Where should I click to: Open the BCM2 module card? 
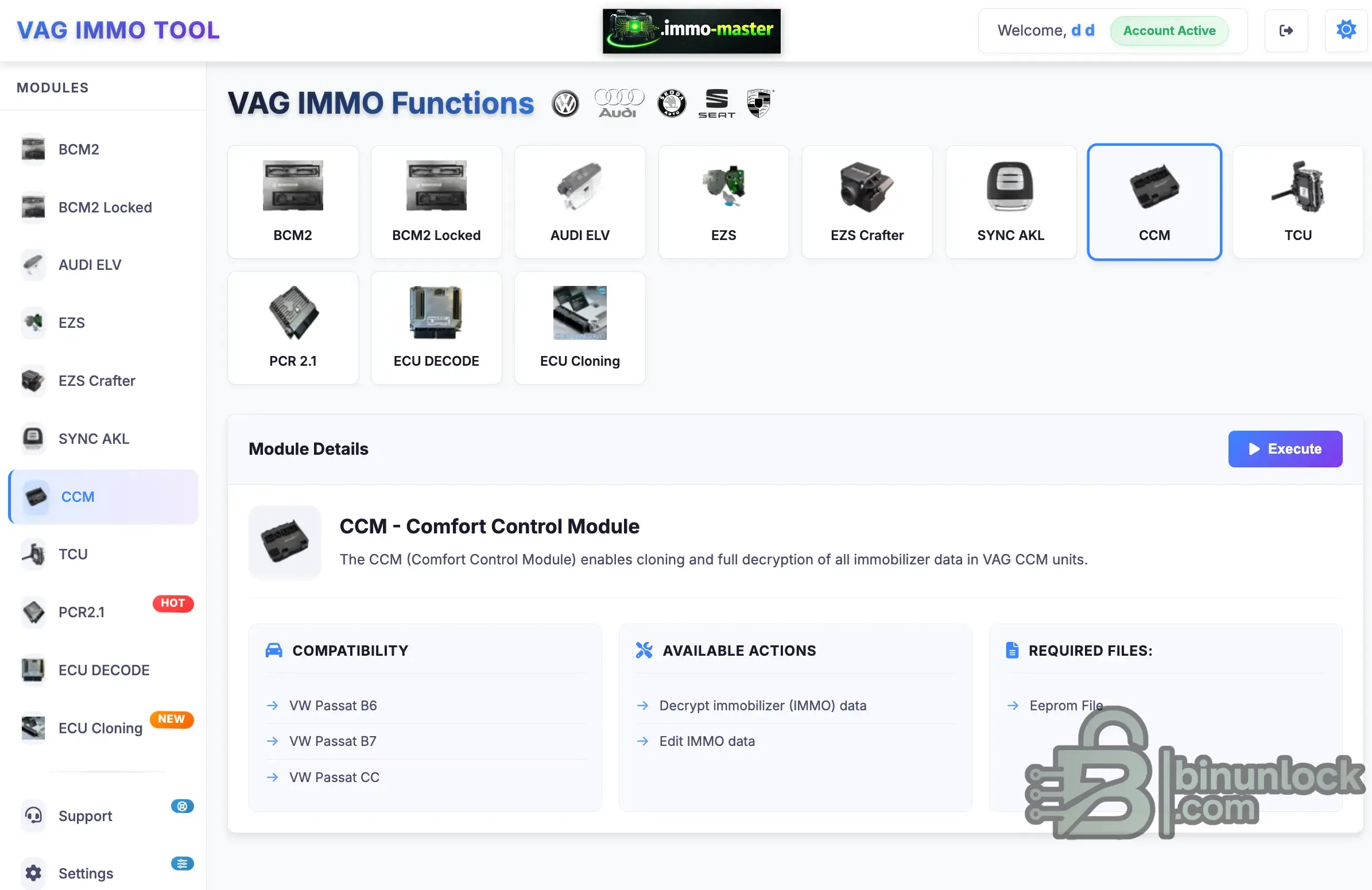click(293, 202)
